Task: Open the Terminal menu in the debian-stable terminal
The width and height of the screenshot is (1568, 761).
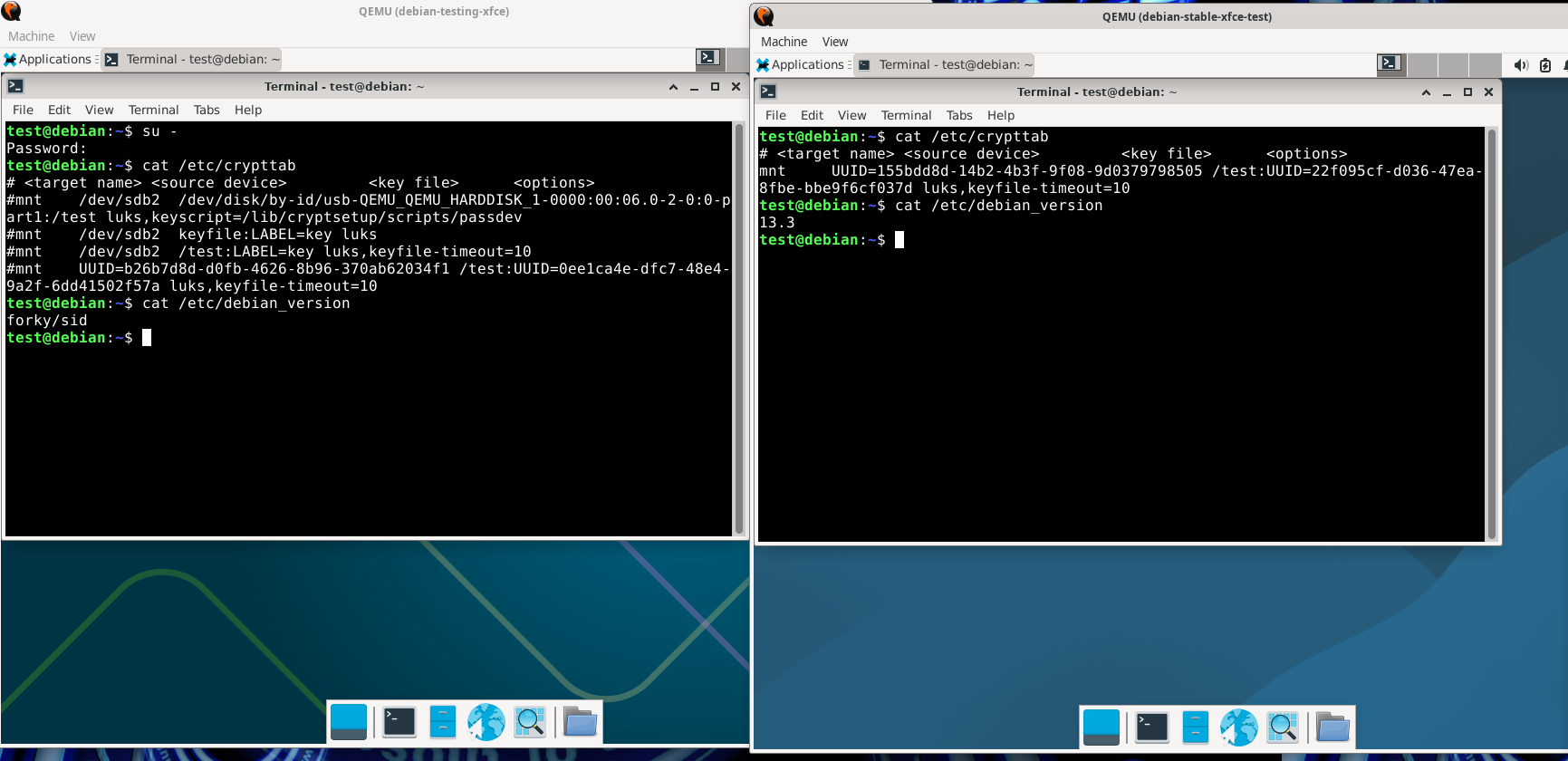Action: (906, 115)
